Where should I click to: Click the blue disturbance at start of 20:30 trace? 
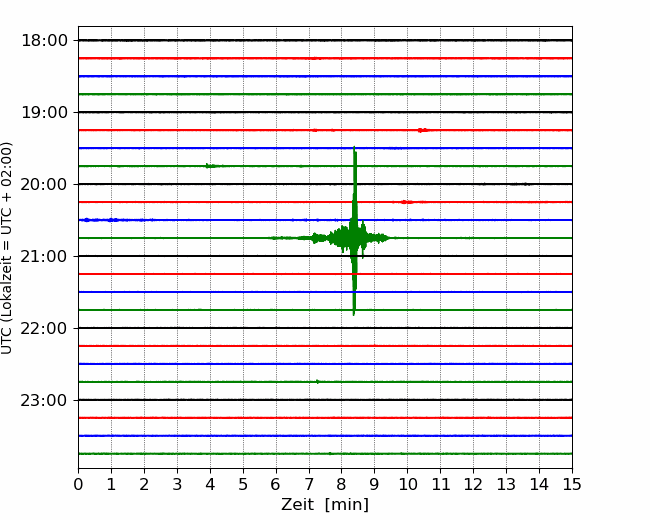(99, 220)
